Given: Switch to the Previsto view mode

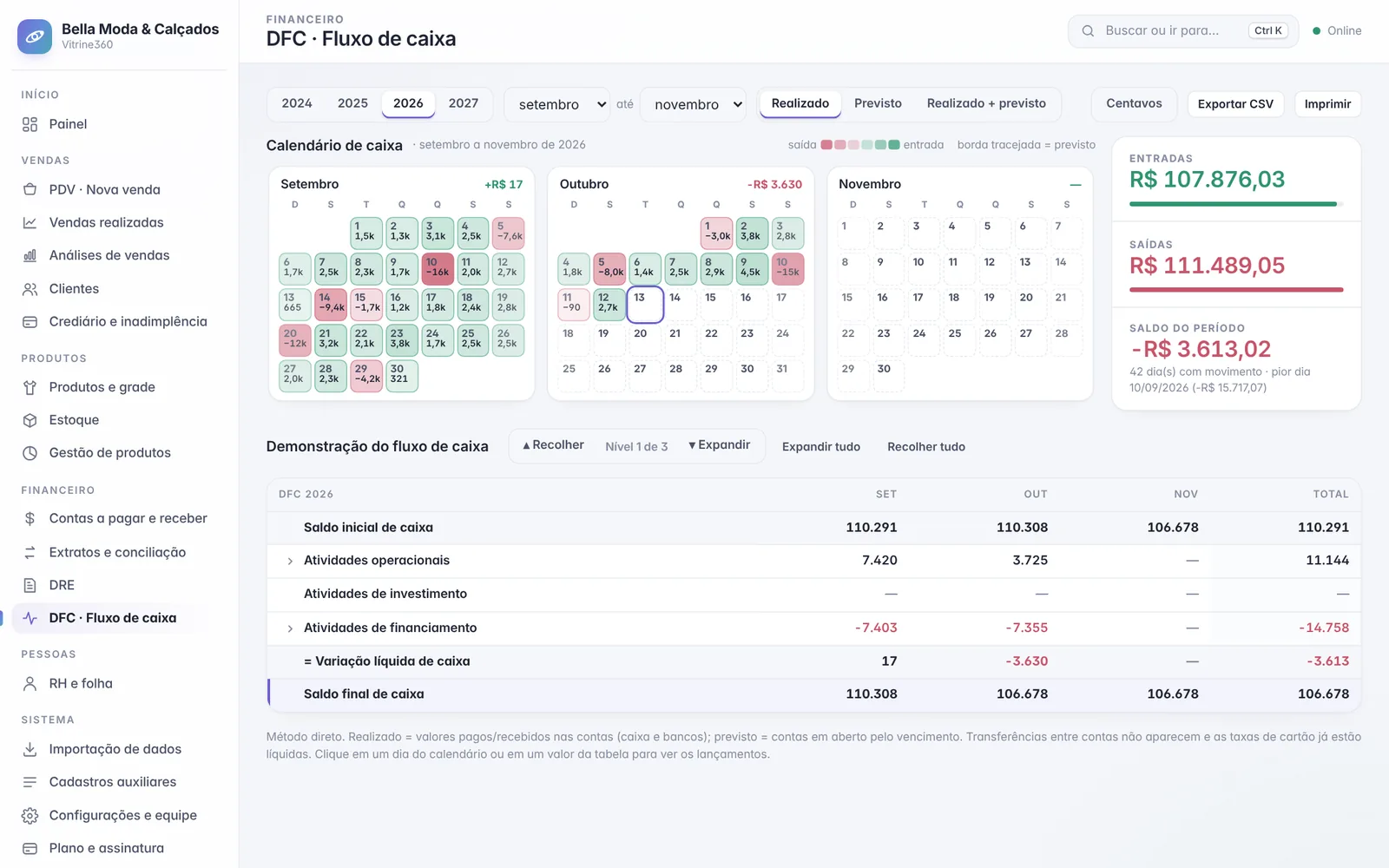Looking at the screenshot, I should point(878,103).
